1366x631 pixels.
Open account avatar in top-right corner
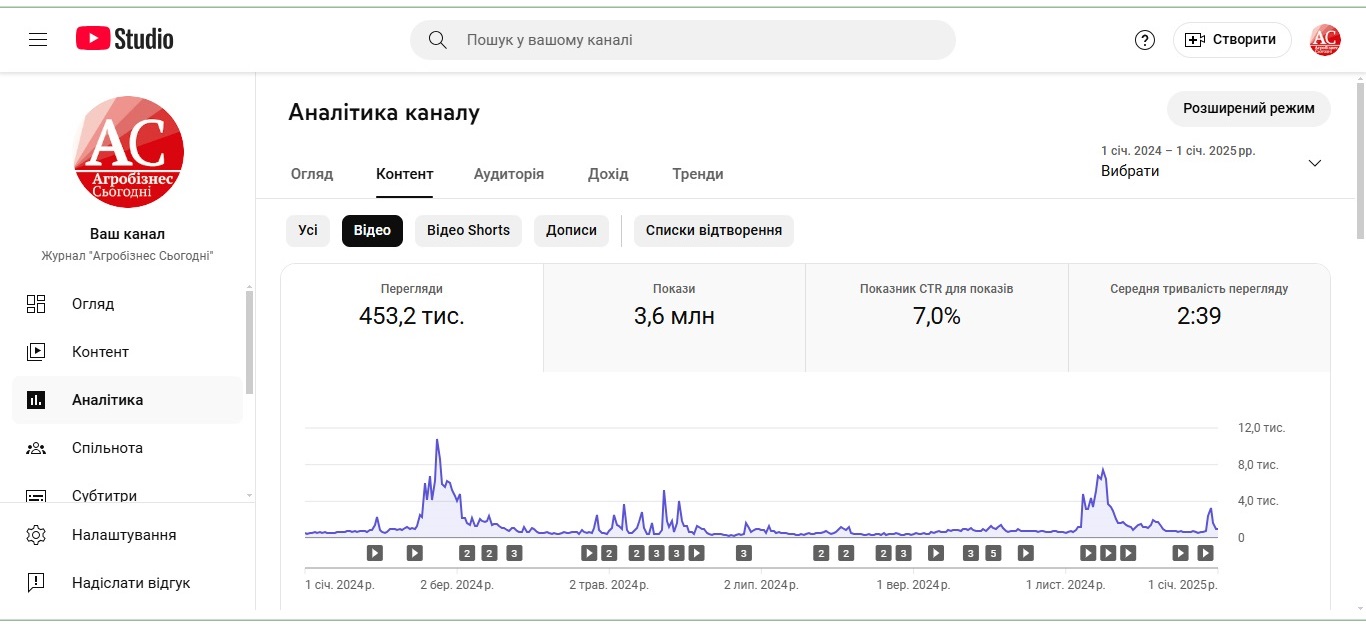(x=1325, y=40)
